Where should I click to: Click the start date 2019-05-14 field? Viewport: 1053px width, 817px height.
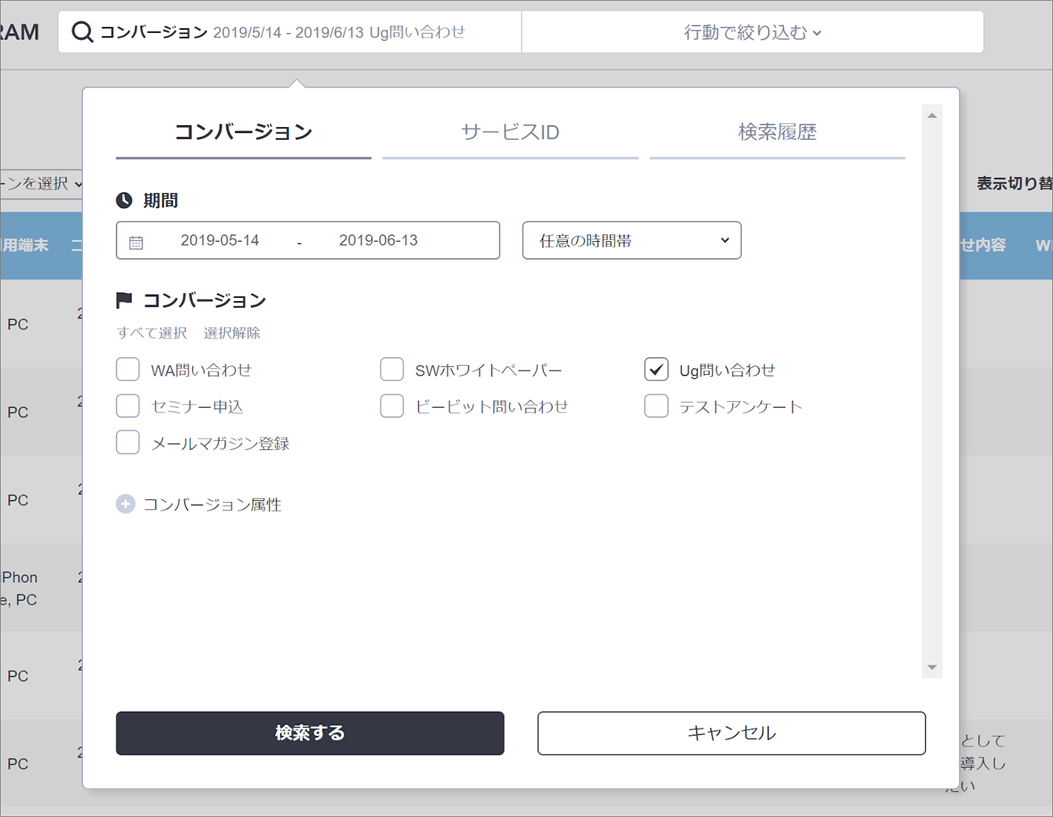(220, 241)
